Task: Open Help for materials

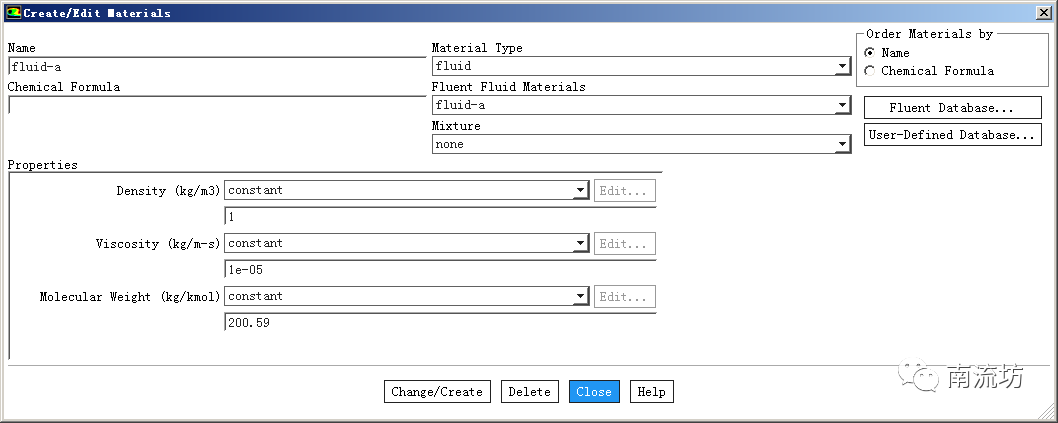Action: [651, 392]
